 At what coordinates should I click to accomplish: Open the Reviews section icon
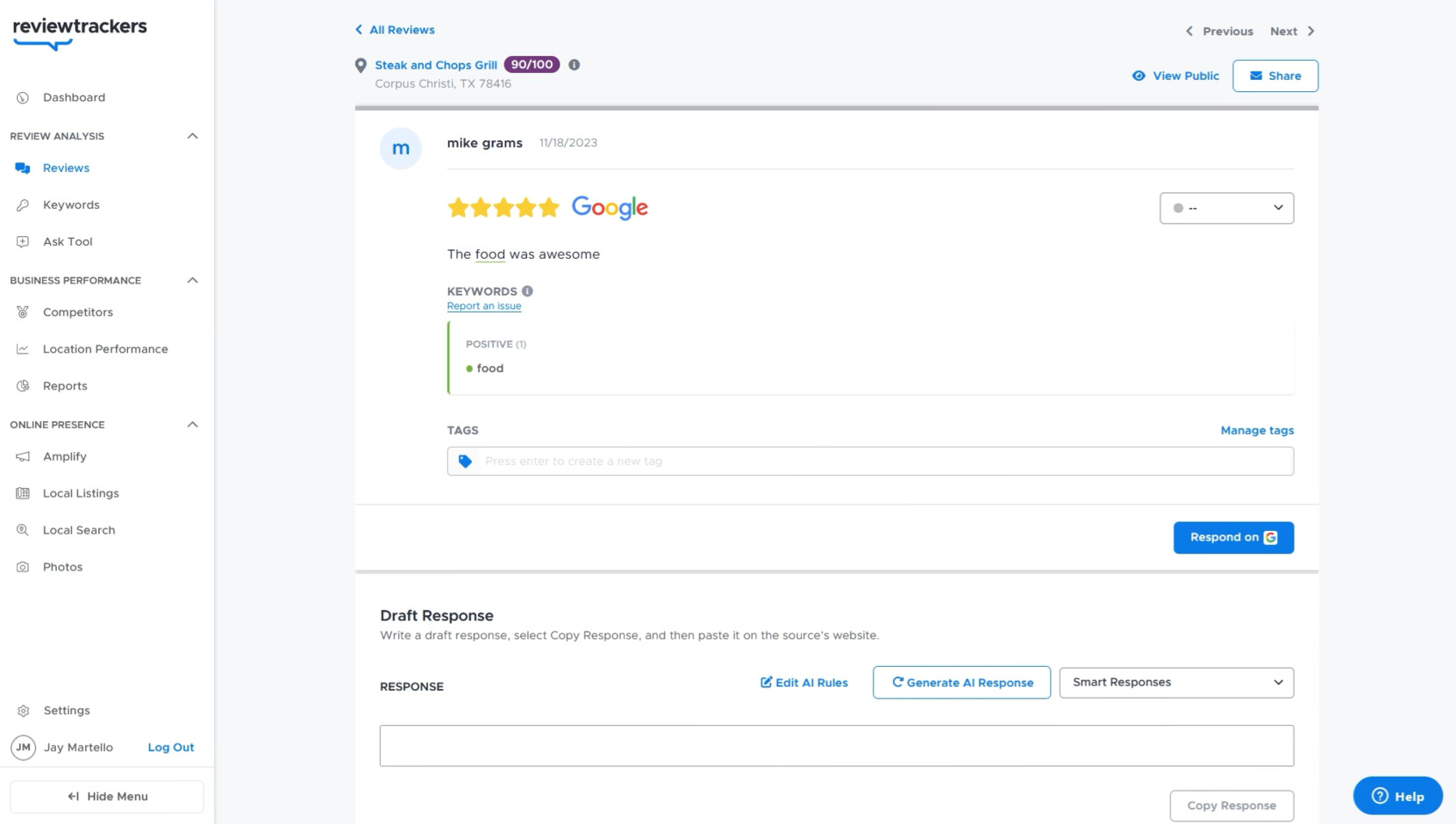pos(22,168)
